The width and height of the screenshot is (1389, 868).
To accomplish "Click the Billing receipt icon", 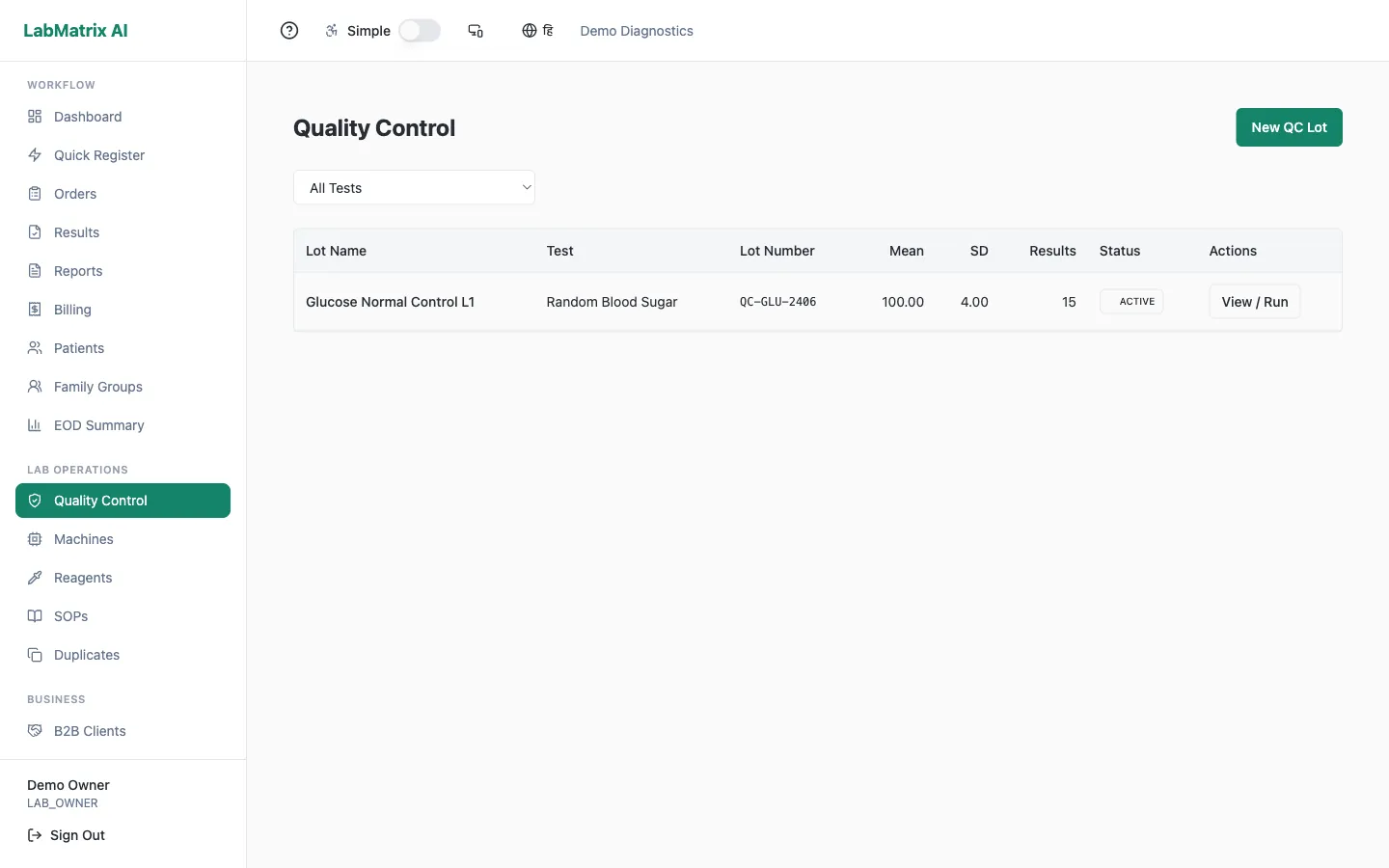I will pyautogui.click(x=35, y=310).
